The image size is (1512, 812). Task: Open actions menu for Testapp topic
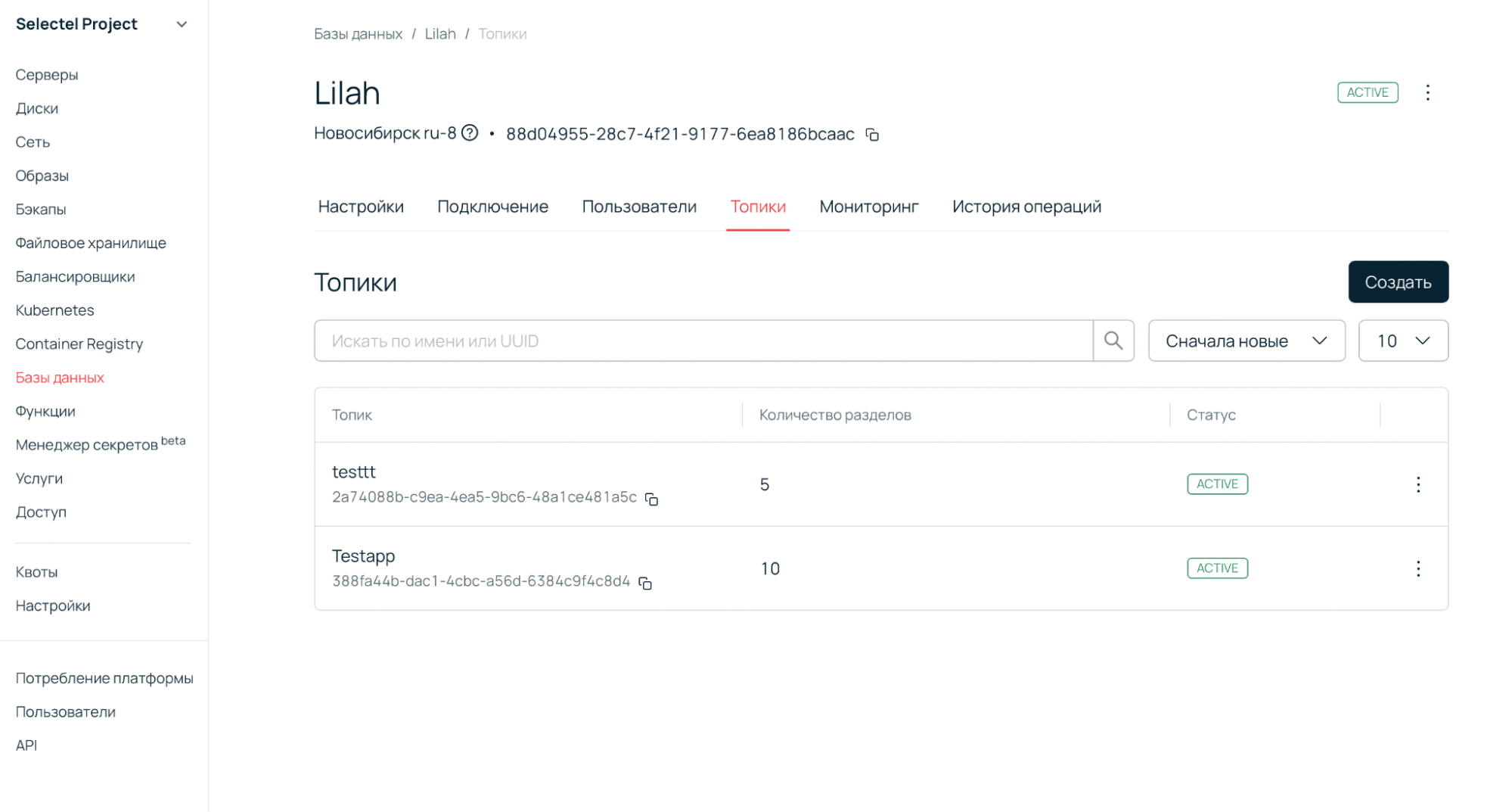pyautogui.click(x=1417, y=568)
